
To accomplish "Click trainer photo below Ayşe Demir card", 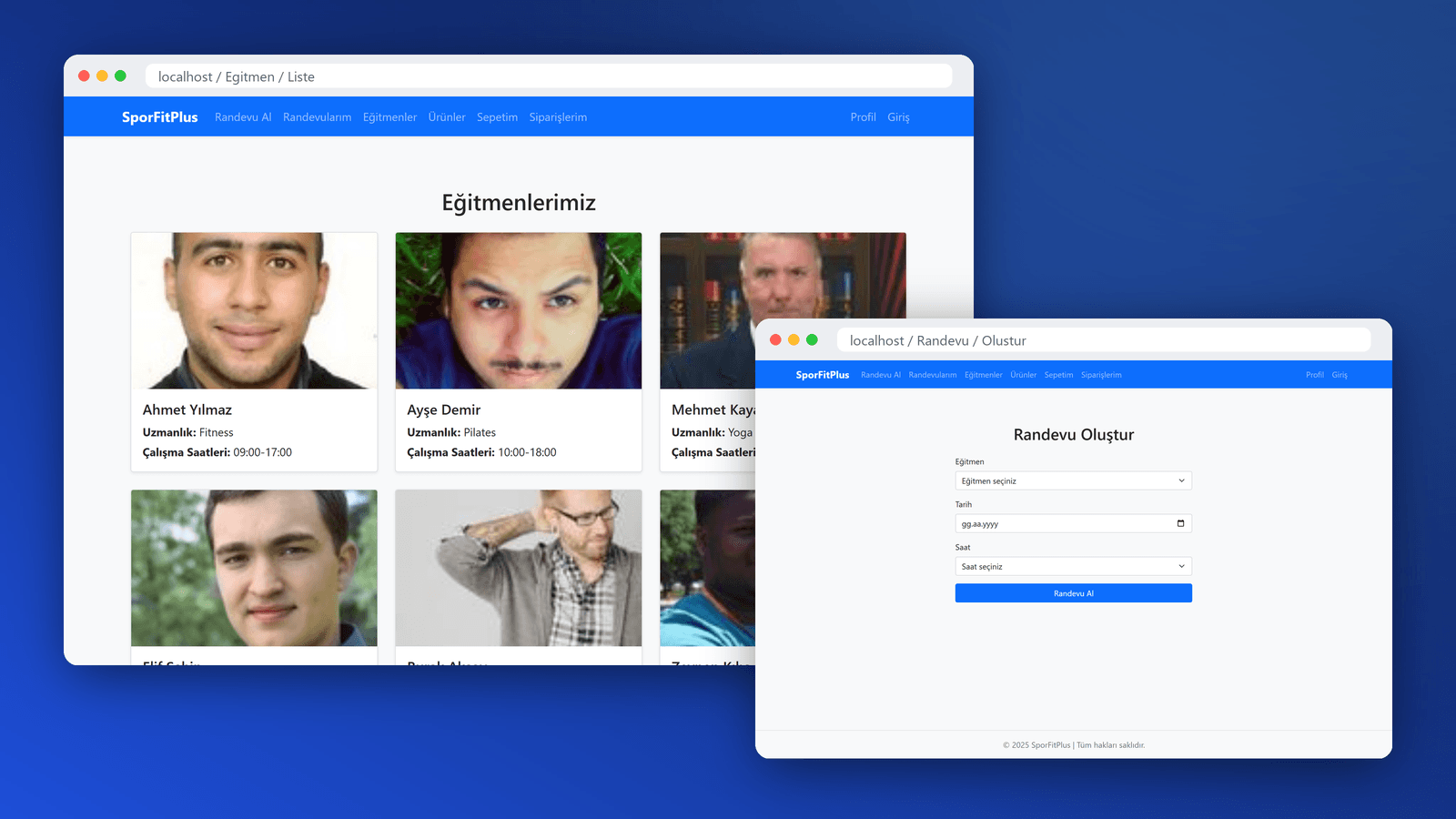I will tap(519, 568).
